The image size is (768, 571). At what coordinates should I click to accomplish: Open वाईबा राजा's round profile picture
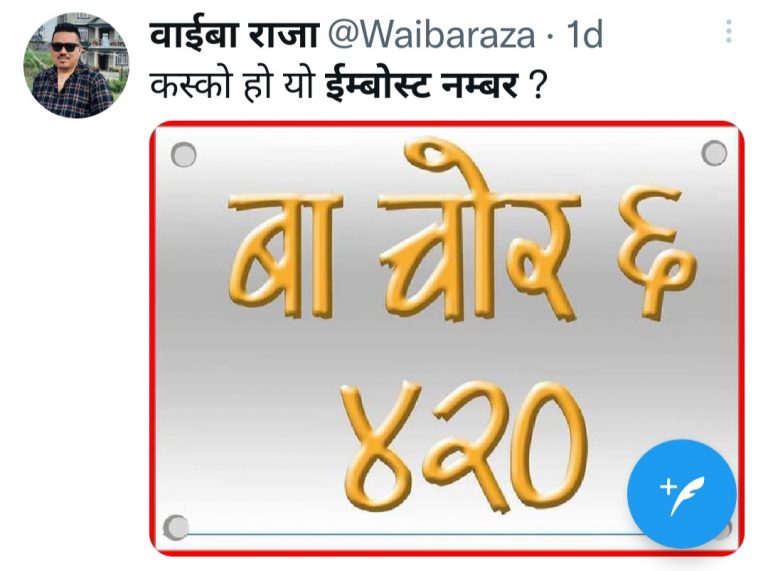pyautogui.click(x=76, y=65)
